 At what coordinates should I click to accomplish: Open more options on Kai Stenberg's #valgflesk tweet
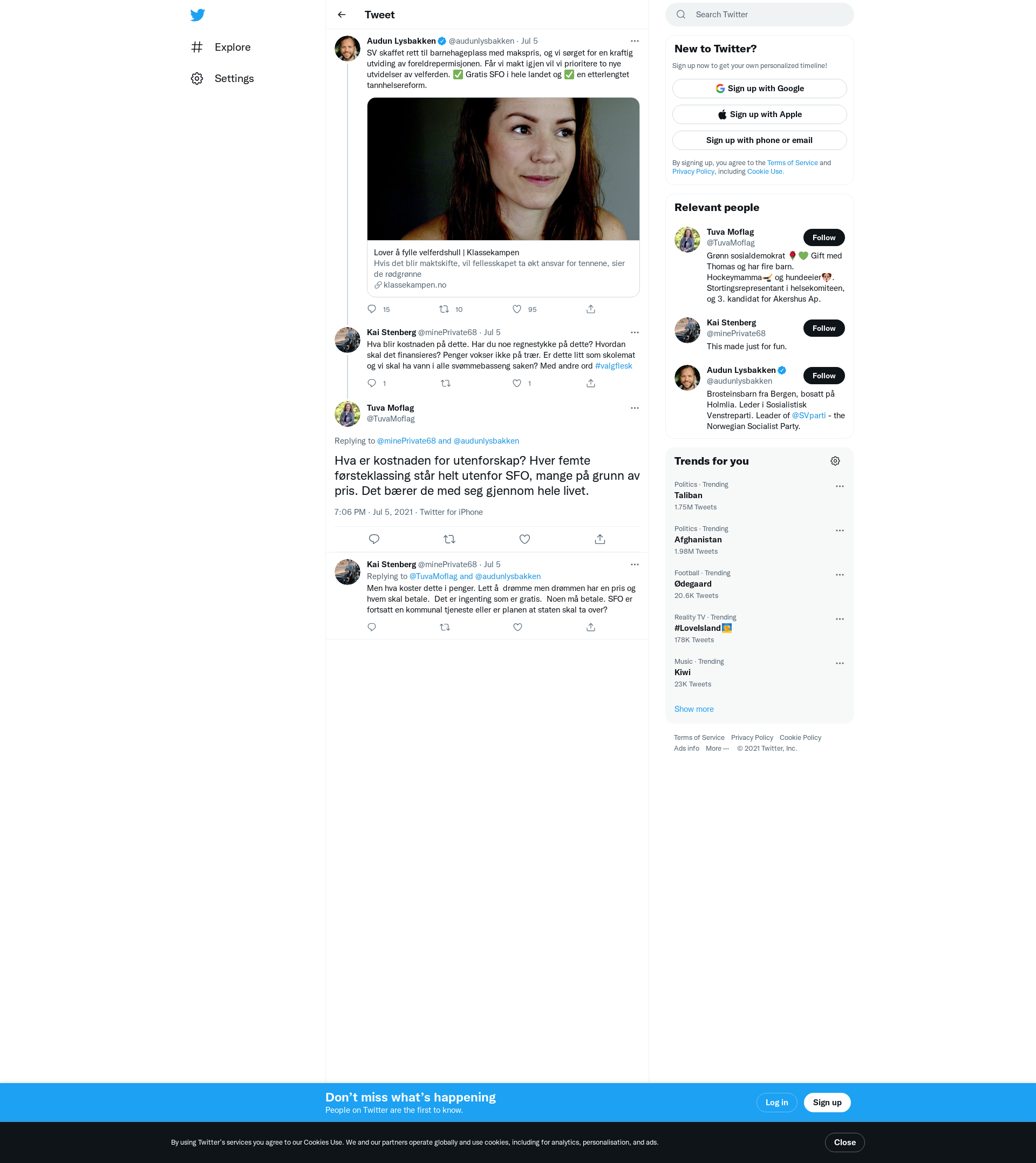635,332
